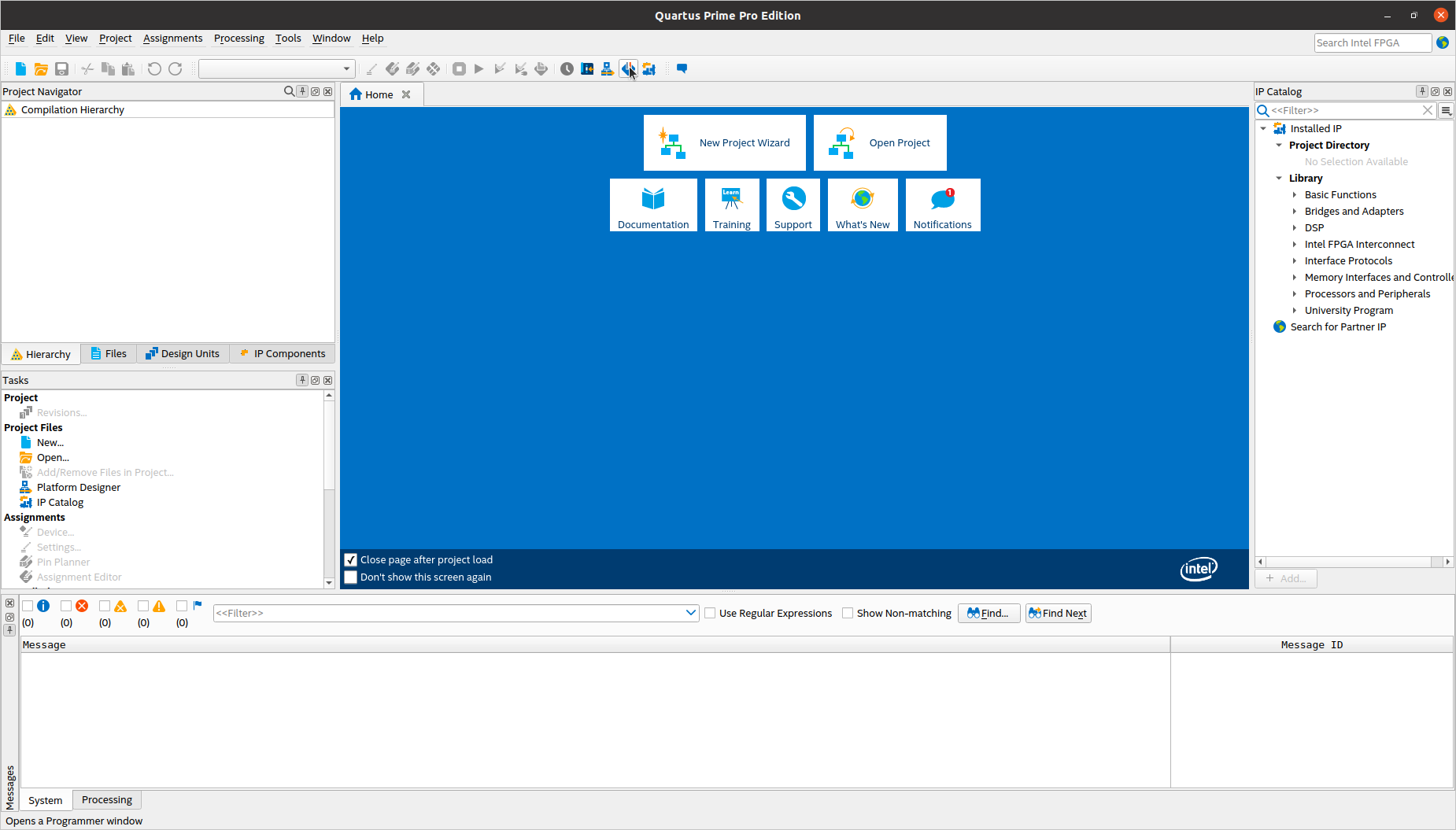This screenshot has width=1456, height=830.
Task: Toggle the error messages checkbox
Action: tap(66, 606)
